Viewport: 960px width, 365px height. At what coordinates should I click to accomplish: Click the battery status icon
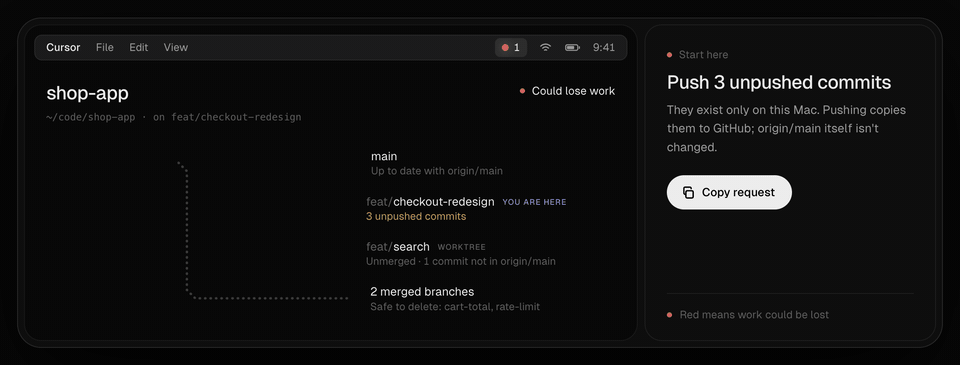click(572, 47)
